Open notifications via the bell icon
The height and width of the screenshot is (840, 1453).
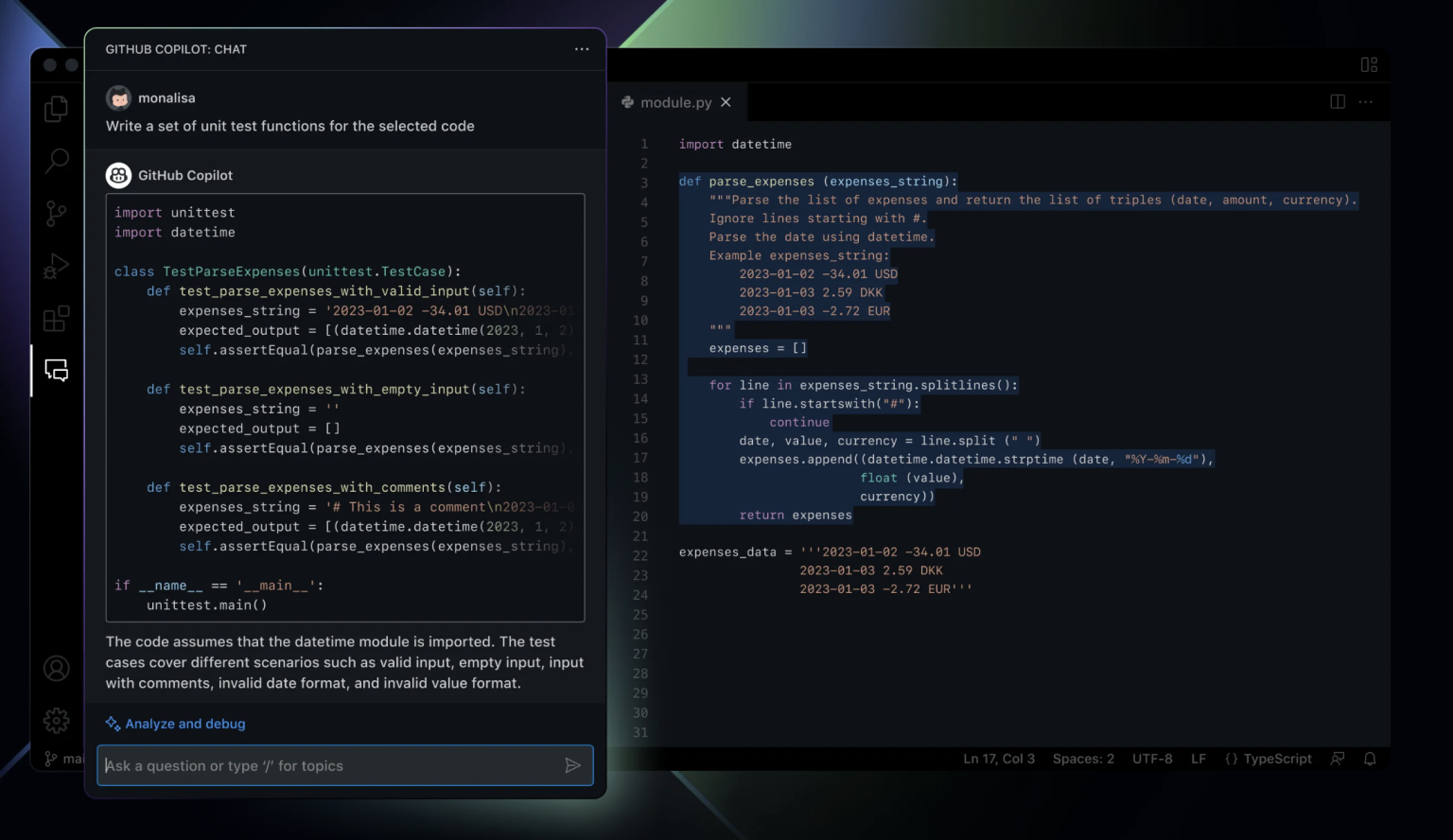(x=1369, y=758)
